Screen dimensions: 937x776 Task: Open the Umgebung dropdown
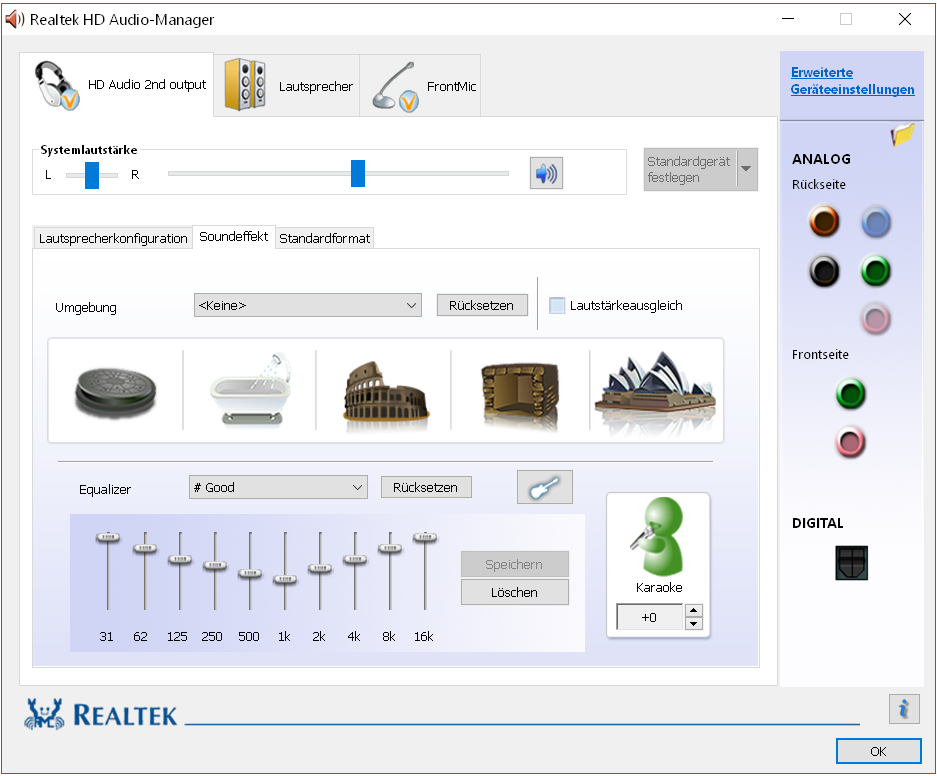pos(308,305)
